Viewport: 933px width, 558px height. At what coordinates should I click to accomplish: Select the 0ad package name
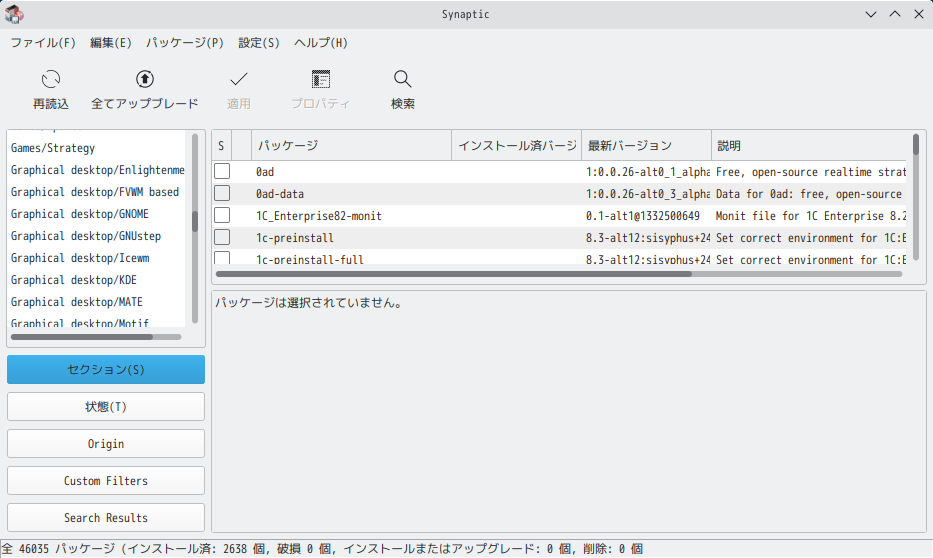[265, 172]
